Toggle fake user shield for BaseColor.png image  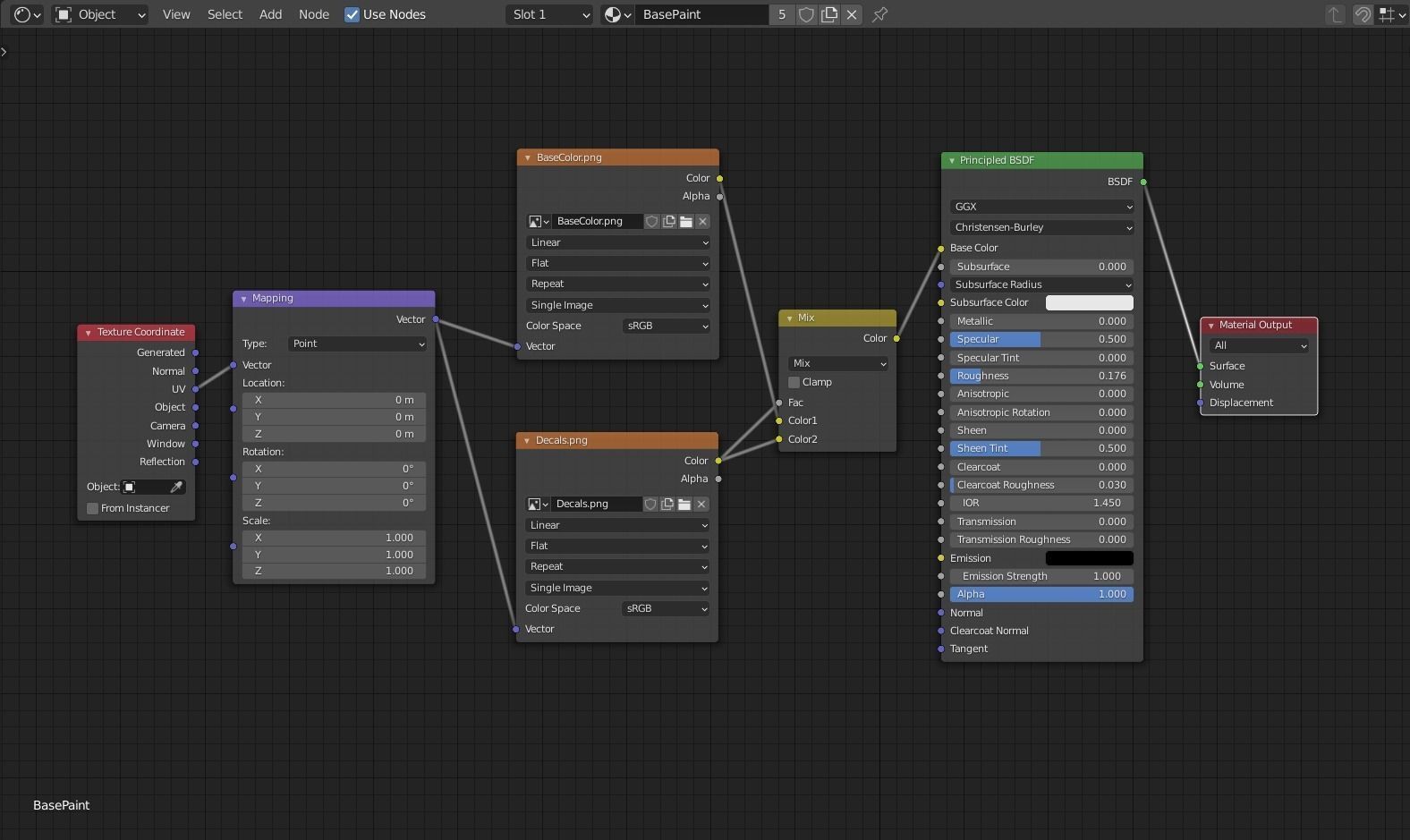pyautogui.click(x=652, y=221)
